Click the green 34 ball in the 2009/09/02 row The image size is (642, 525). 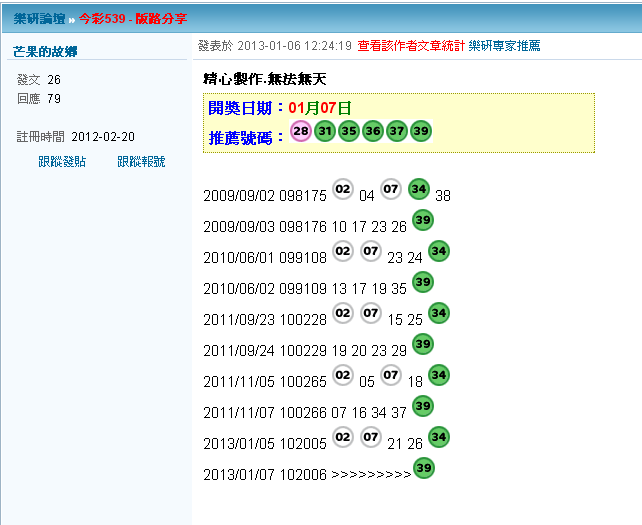click(x=419, y=189)
